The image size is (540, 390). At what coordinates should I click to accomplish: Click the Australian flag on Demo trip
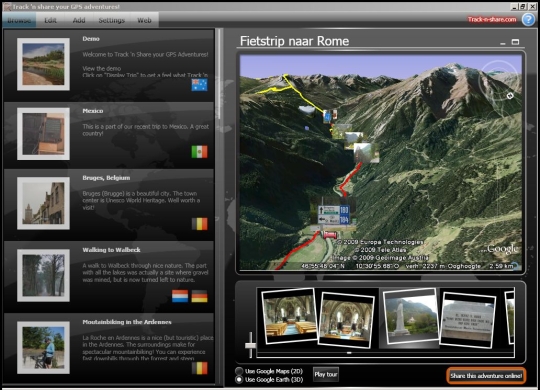pos(199,85)
